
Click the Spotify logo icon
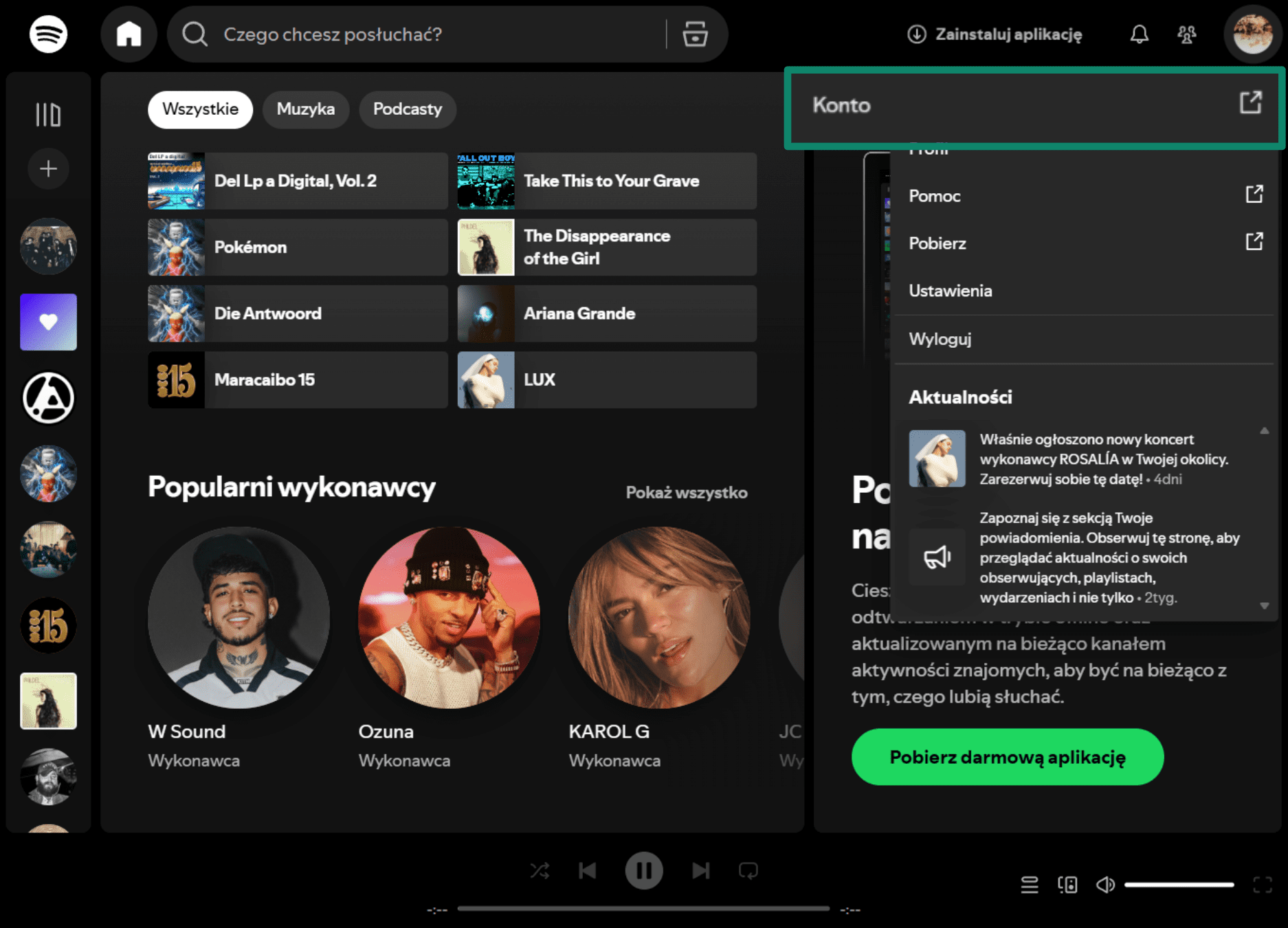pyautogui.click(x=48, y=34)
